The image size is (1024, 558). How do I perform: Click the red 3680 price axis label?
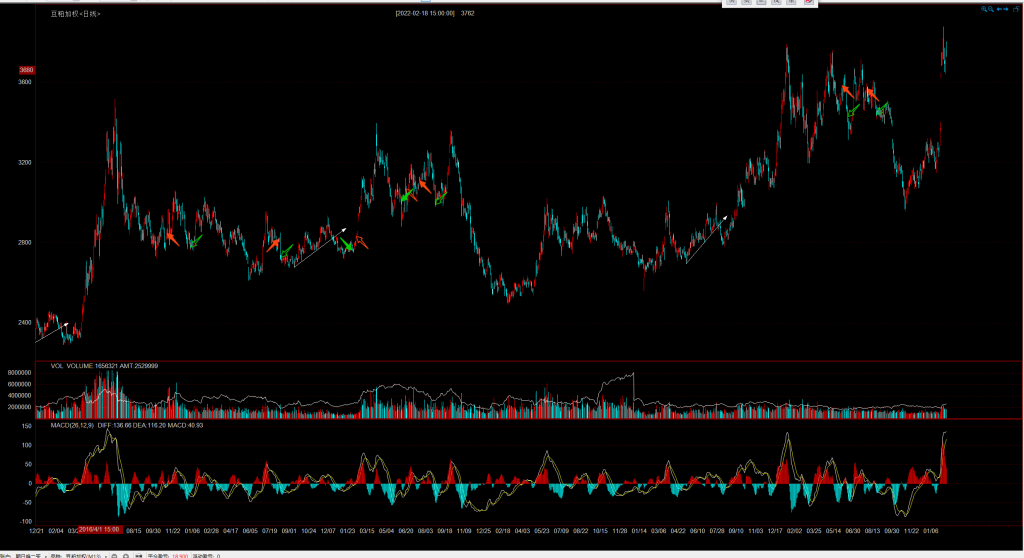pos(26,70)
